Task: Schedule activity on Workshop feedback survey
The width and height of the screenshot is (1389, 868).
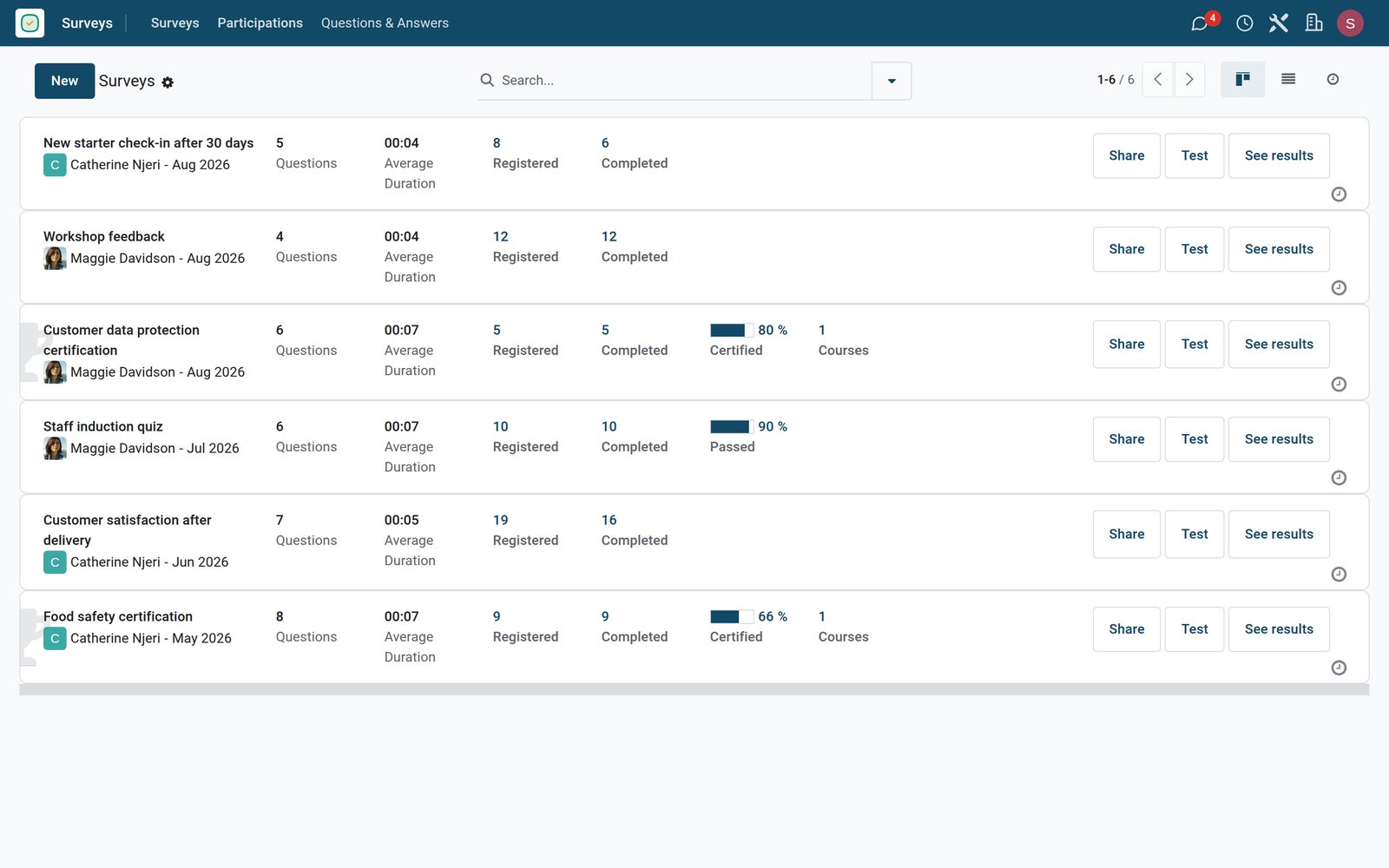Action: 1339,288
